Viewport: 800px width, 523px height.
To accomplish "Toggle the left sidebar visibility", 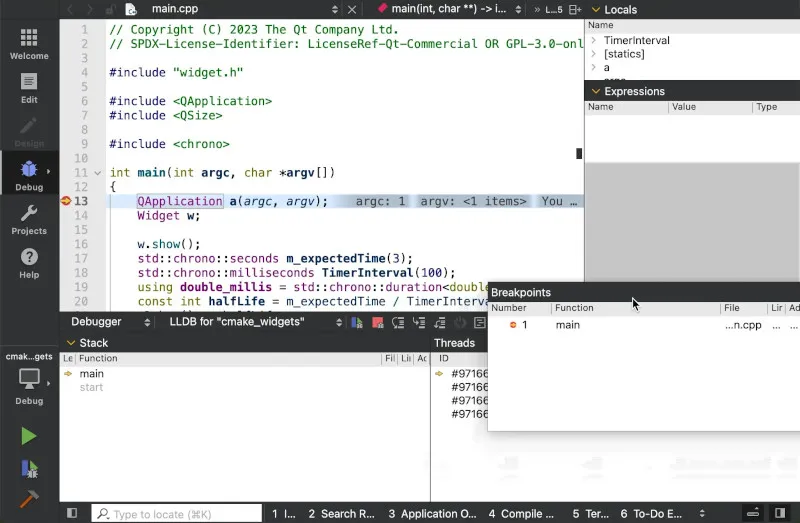I will 72,513.
